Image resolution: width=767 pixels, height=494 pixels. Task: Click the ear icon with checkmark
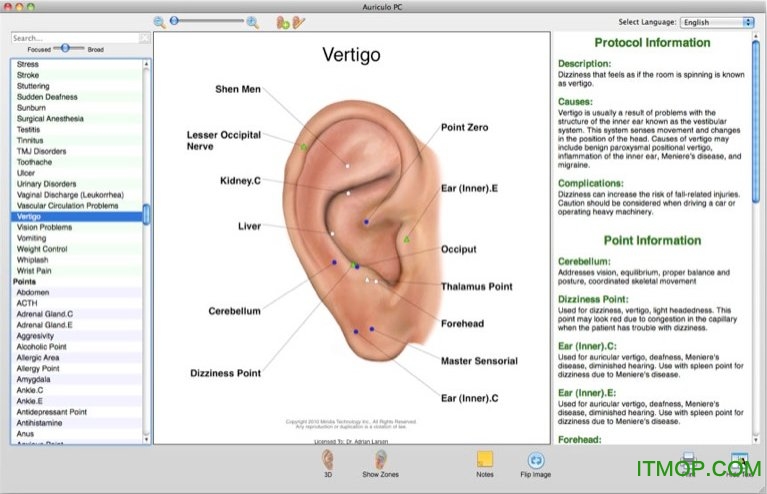pyautogui.click(x=298, y=22)
